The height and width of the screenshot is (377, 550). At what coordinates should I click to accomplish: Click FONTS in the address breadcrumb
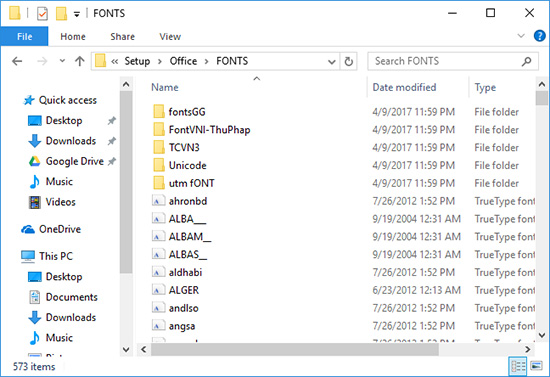[232, 61]
